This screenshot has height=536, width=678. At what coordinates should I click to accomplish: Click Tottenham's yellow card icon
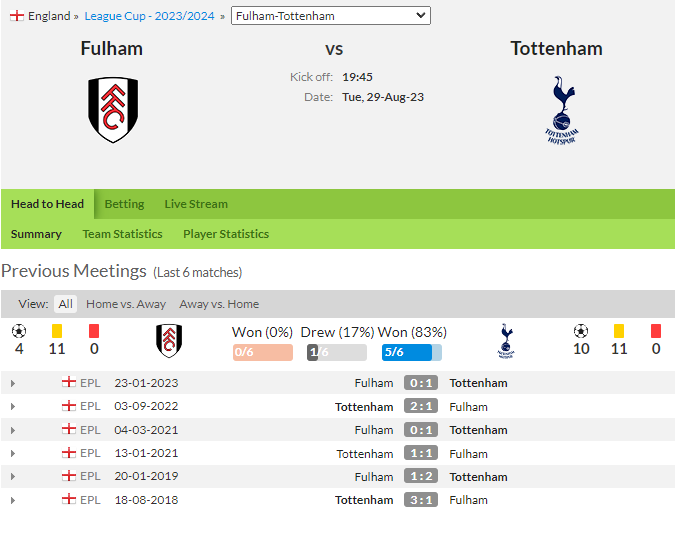coord(619,331)
